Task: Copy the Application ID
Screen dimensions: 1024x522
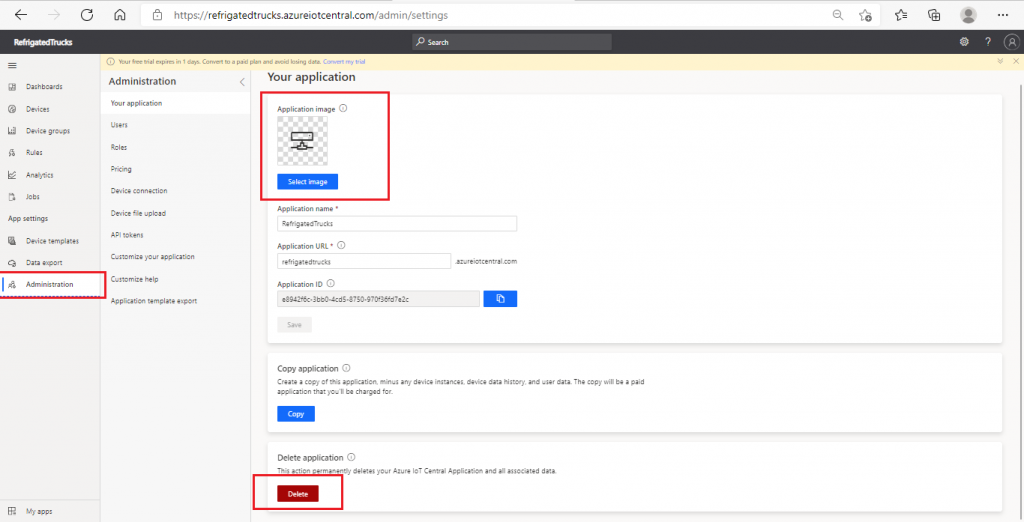Action: 500,299
